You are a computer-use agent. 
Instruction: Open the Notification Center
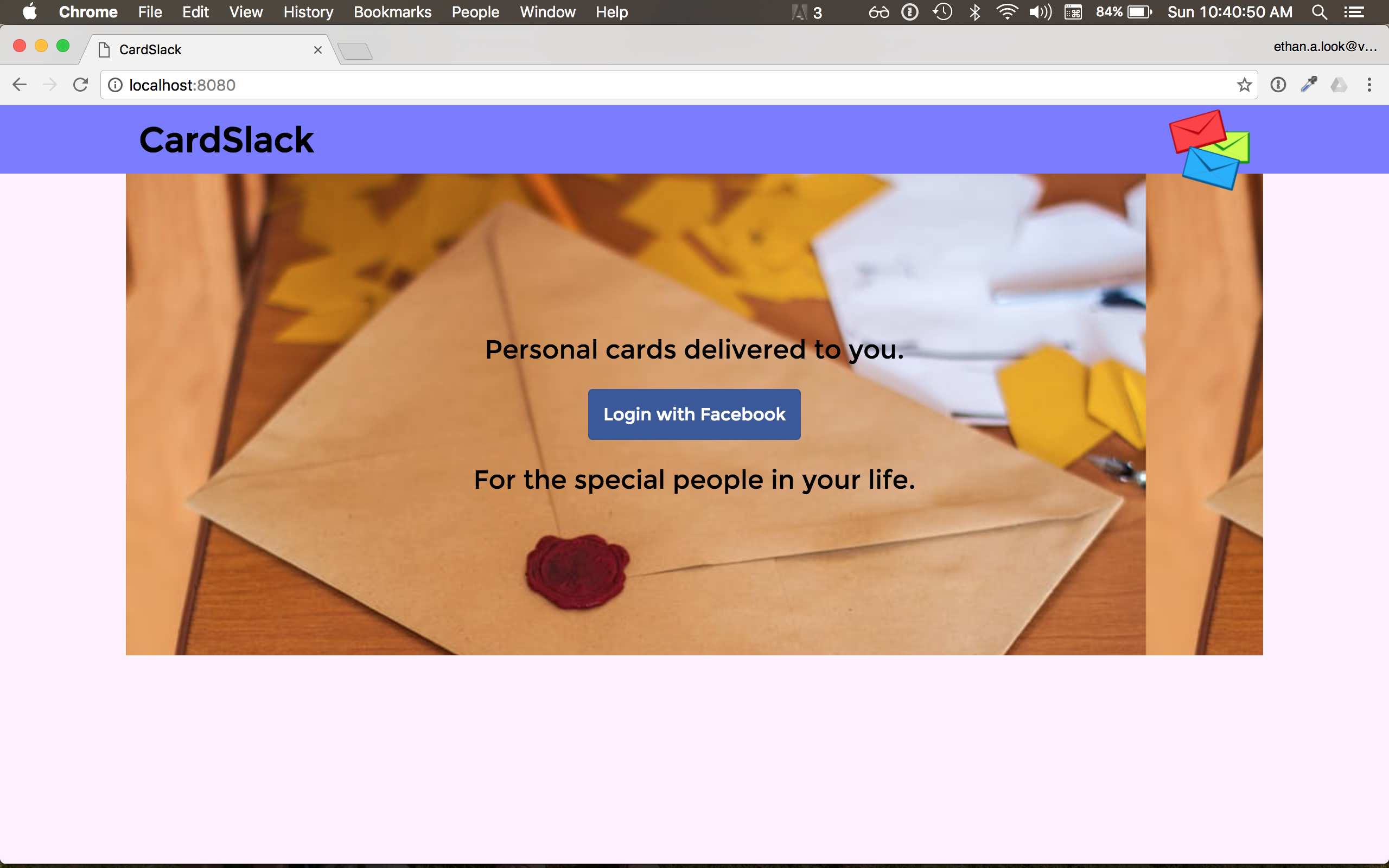click(x=1355, y=12)
